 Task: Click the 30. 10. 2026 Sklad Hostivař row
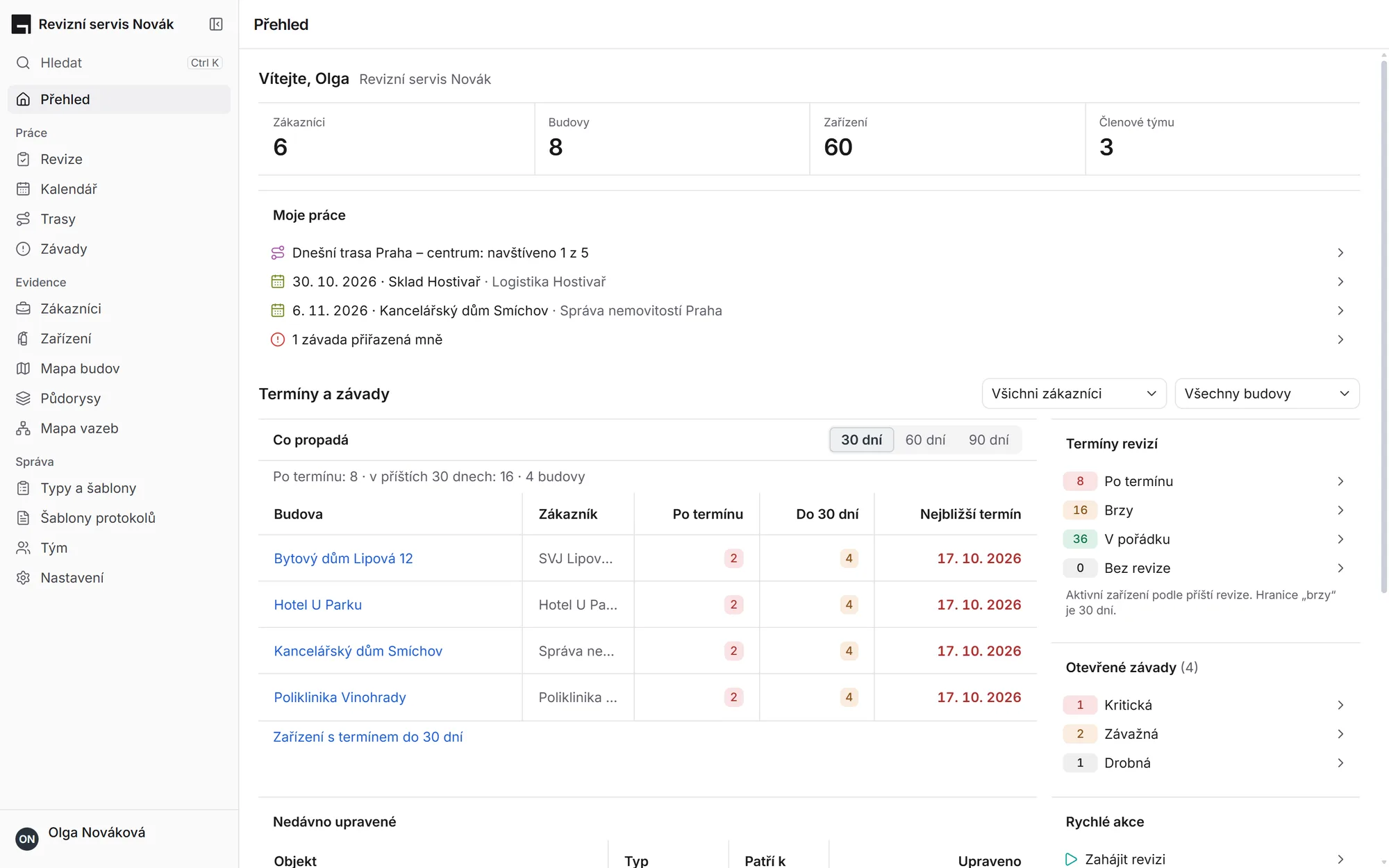[x=808, y=282]
